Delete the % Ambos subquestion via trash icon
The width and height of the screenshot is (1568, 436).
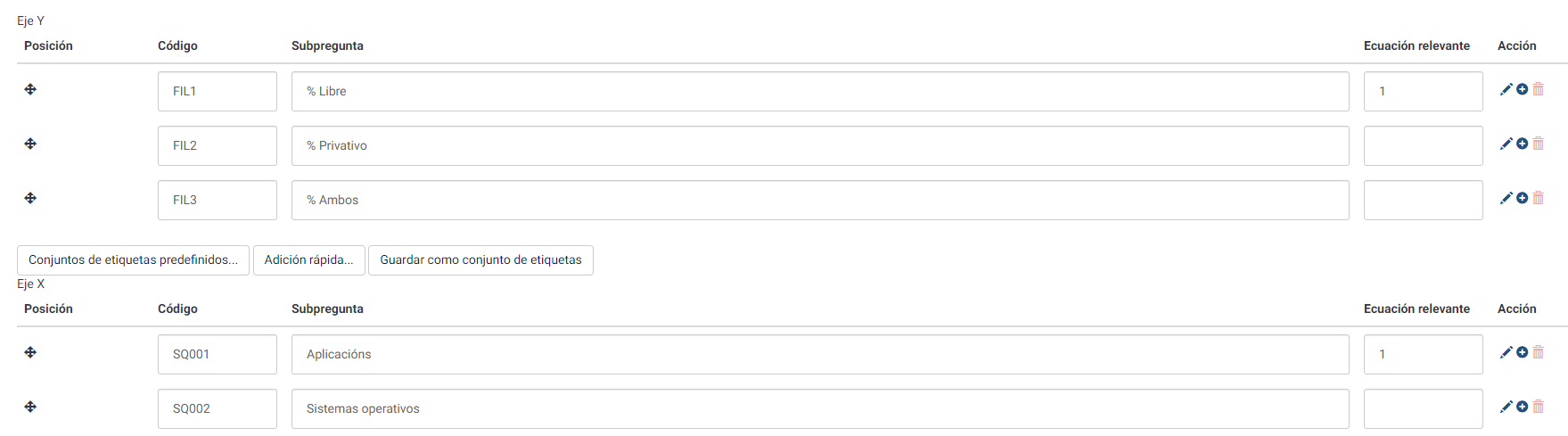tap(1539, 198)
